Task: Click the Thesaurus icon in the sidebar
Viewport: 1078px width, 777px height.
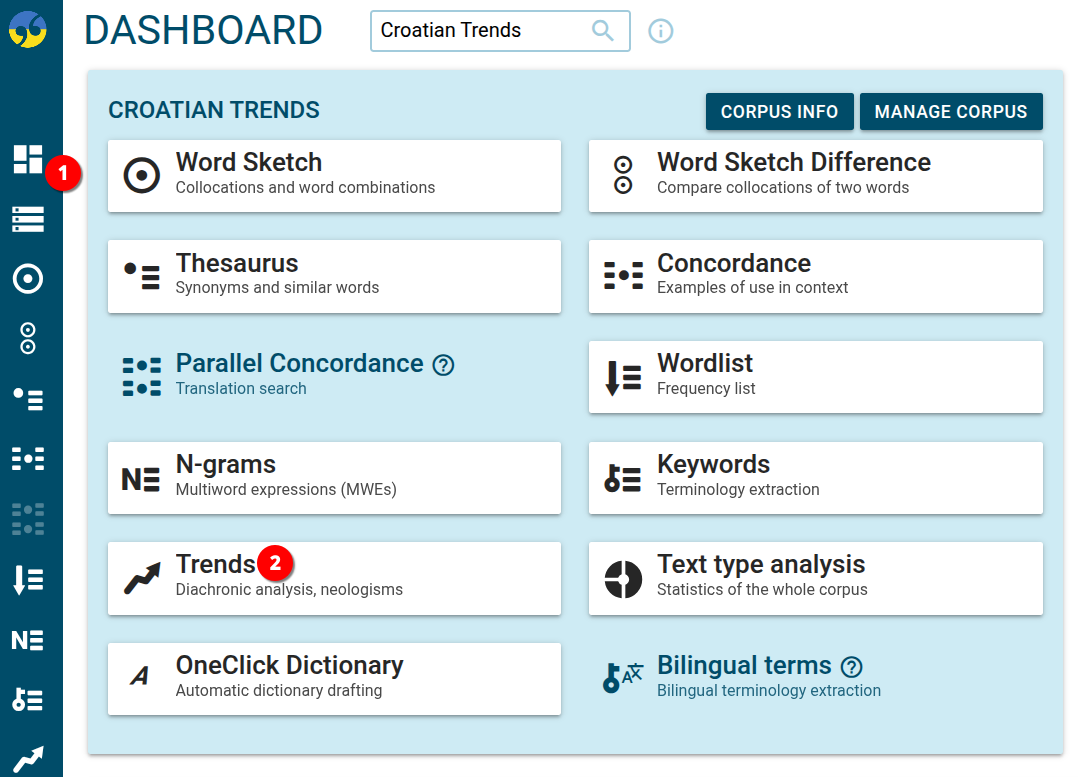Action: [x=28, y=399]
